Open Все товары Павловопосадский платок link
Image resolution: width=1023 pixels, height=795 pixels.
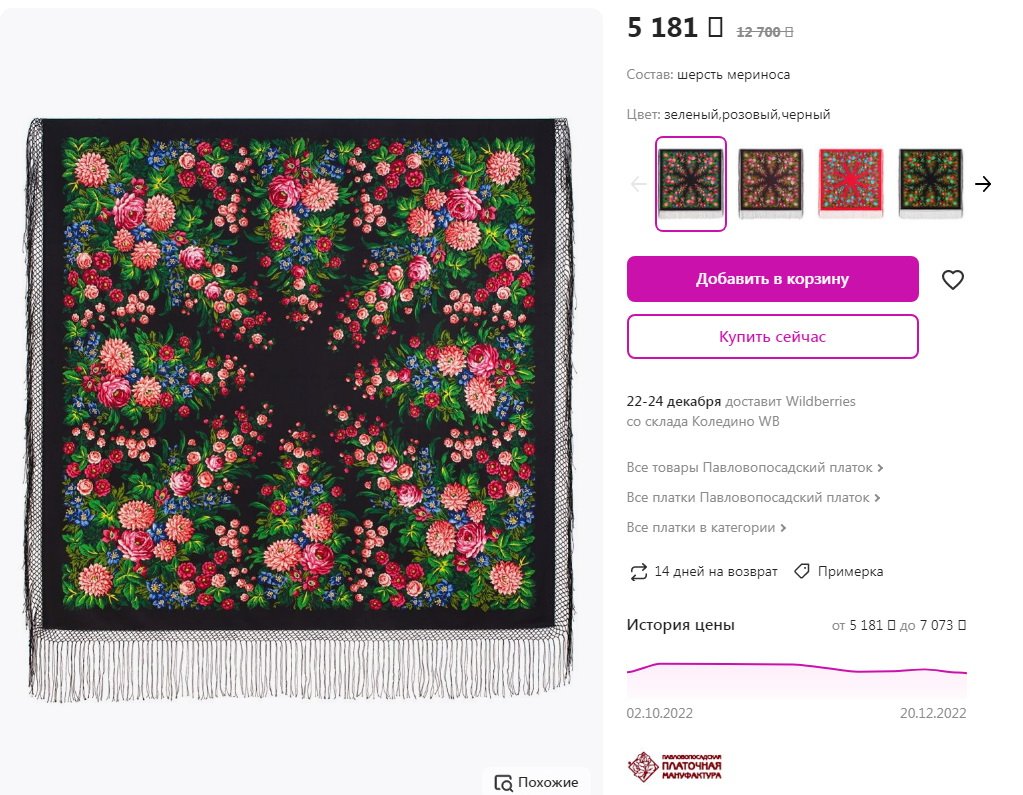point(749,467)
